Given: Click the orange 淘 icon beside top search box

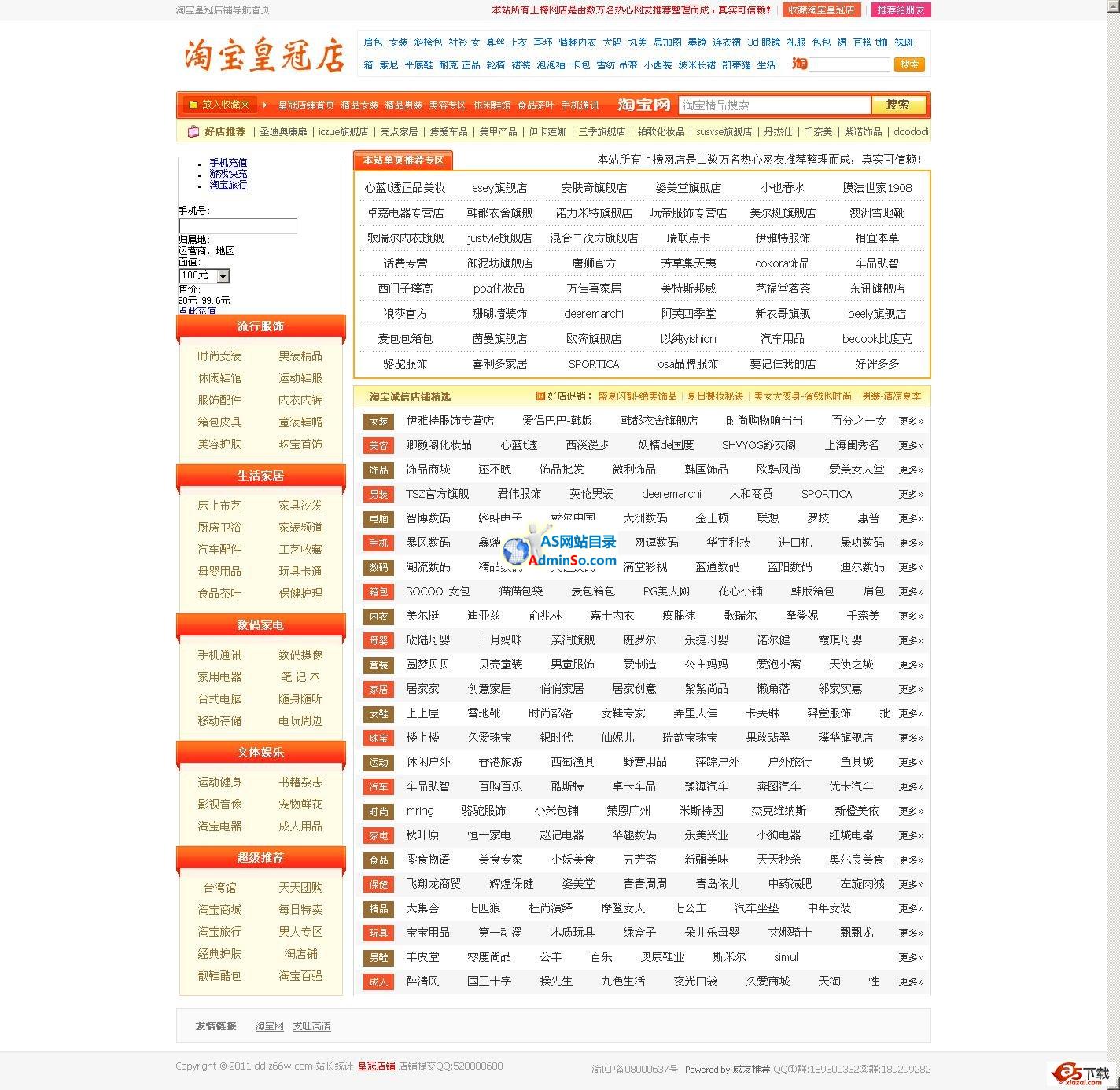Looking at the screenshot, I should (x=799, y=64).
